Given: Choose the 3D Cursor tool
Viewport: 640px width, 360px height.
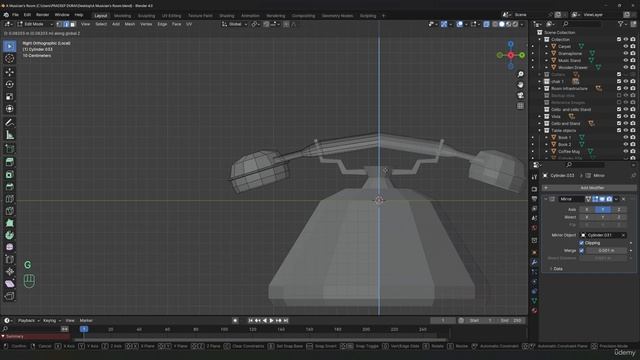Looking at the screenshot, I should pyautogui.click(x=9, y=59).
